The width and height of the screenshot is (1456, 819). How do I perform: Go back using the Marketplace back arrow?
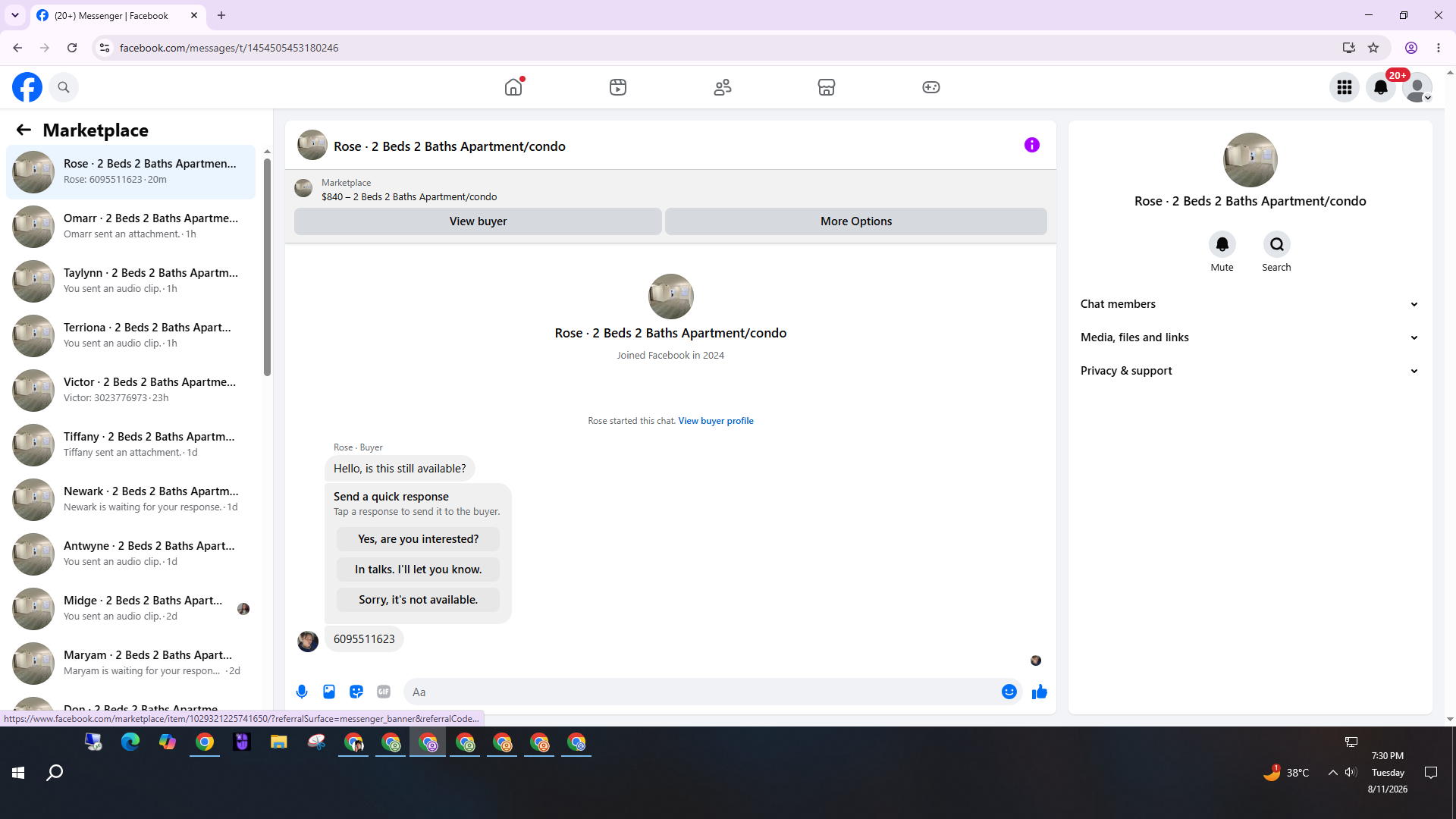(24, 130)
